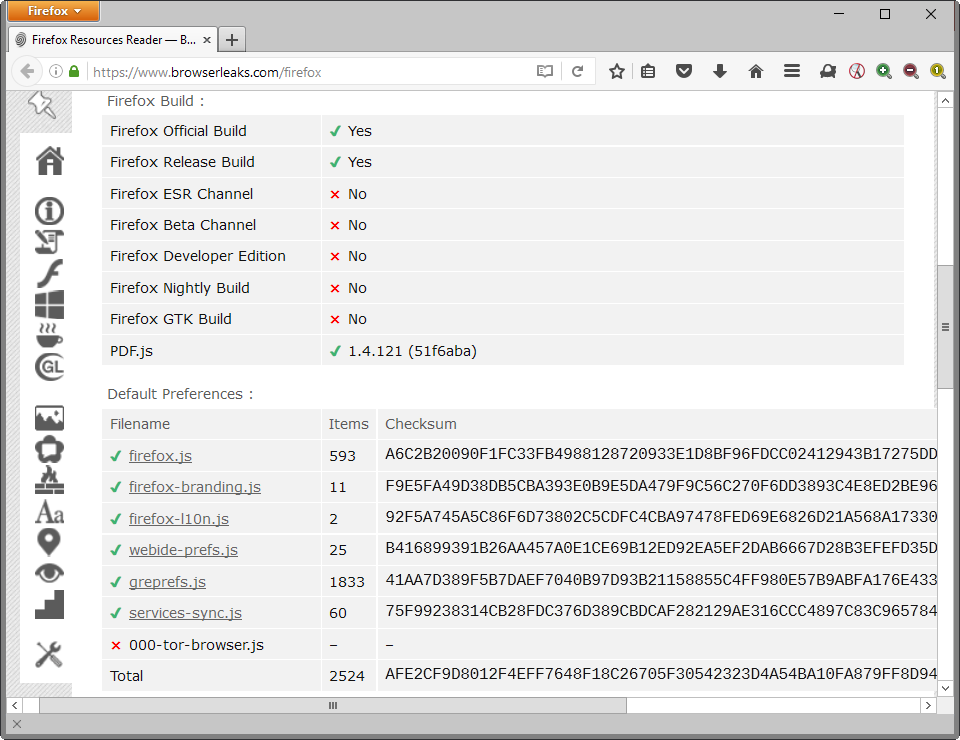
Task: Click vertical scrollbar up arrow
Action: pyautogui.click(x=945, y=100)
